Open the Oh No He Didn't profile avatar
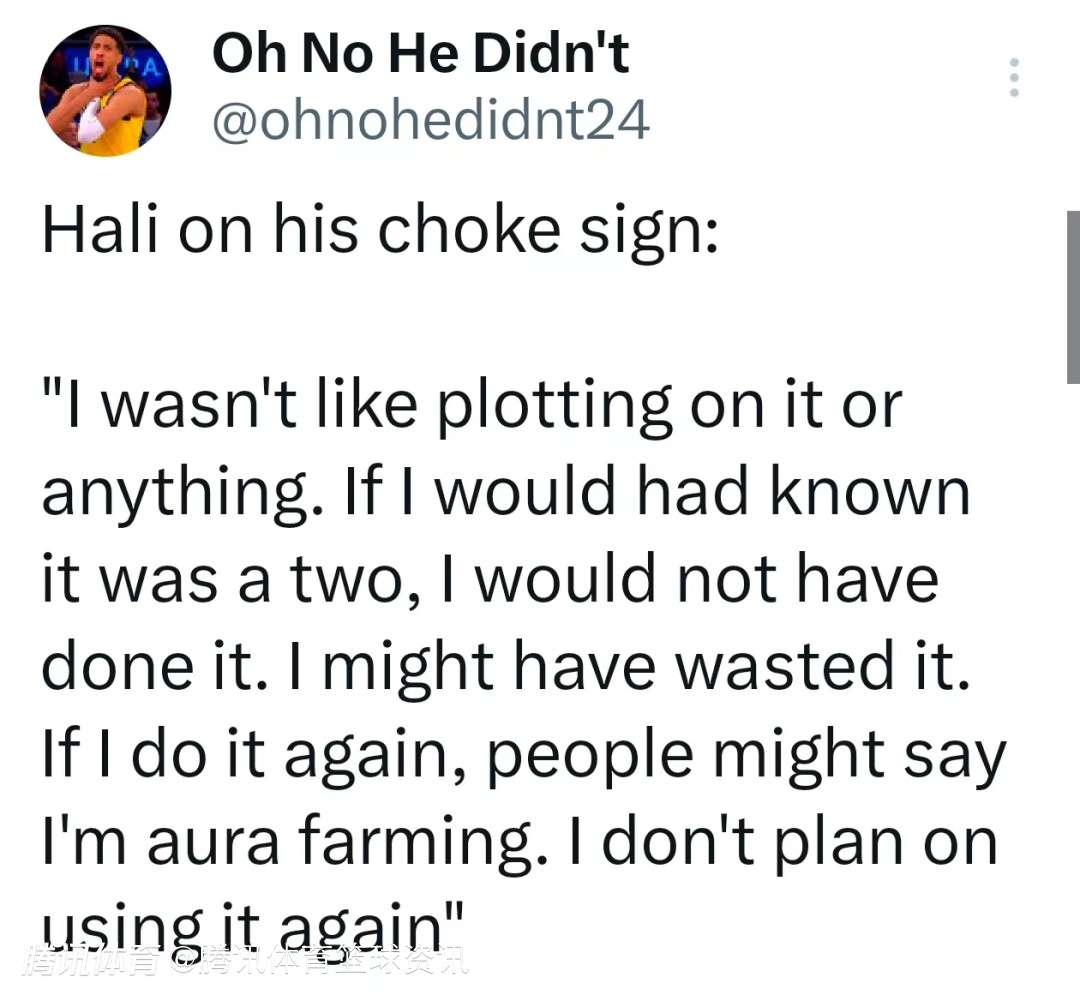This screenshot has height=995, width=1080. click(105, 91)
